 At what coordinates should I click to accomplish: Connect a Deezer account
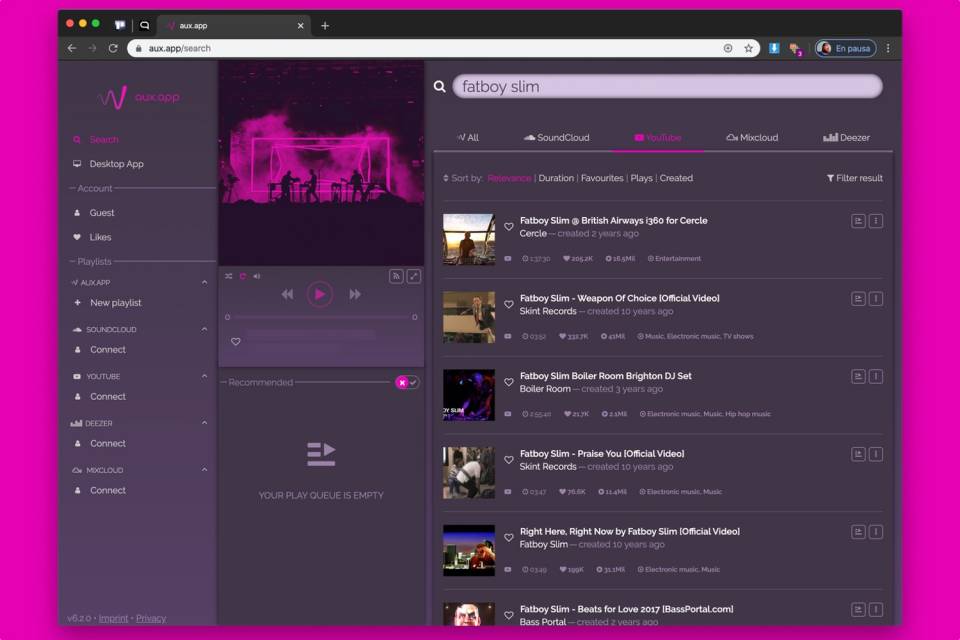[x=100, y=443]
